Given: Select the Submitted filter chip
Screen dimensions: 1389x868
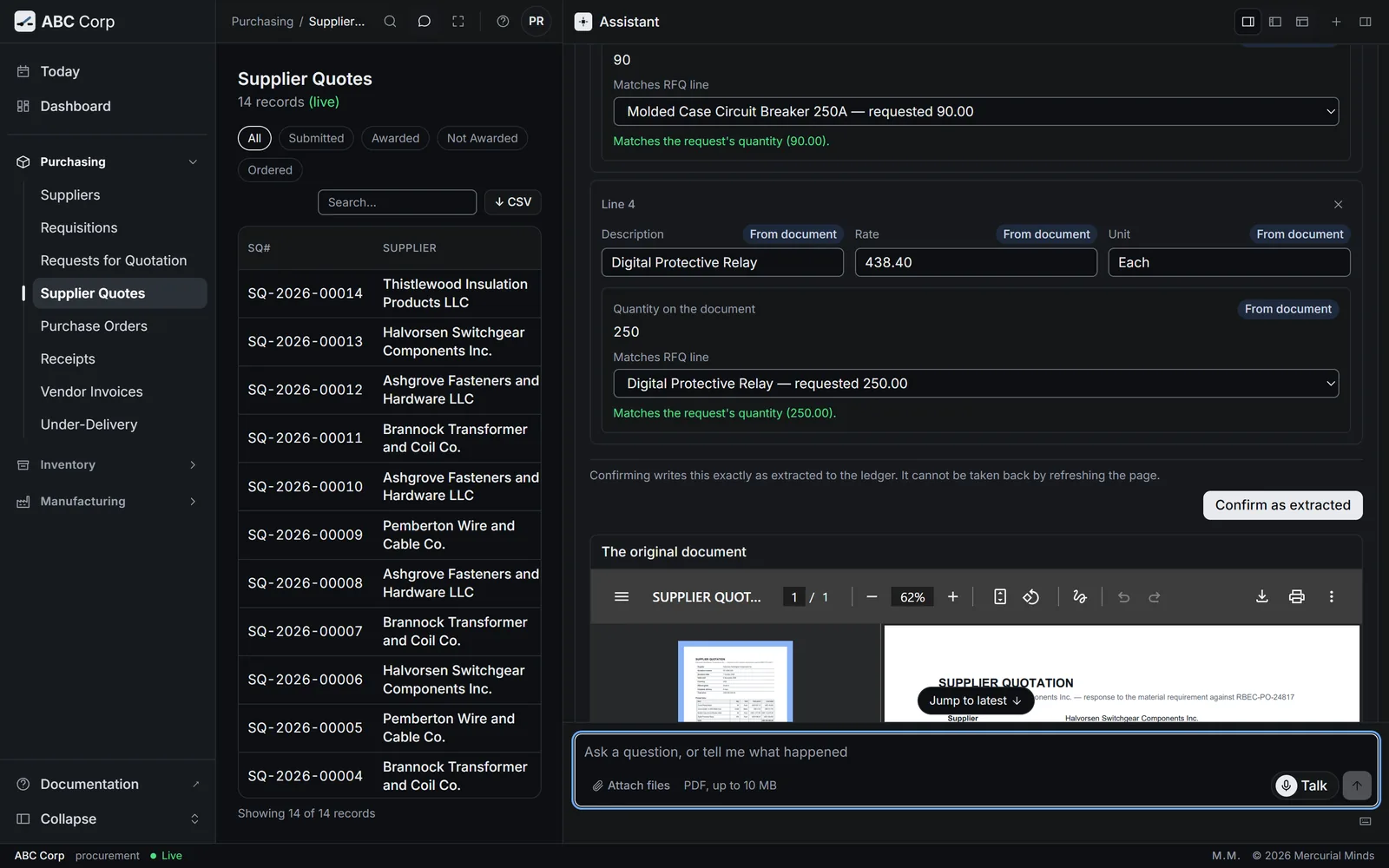Looking at the screenshot, I should tap(316, 138).
